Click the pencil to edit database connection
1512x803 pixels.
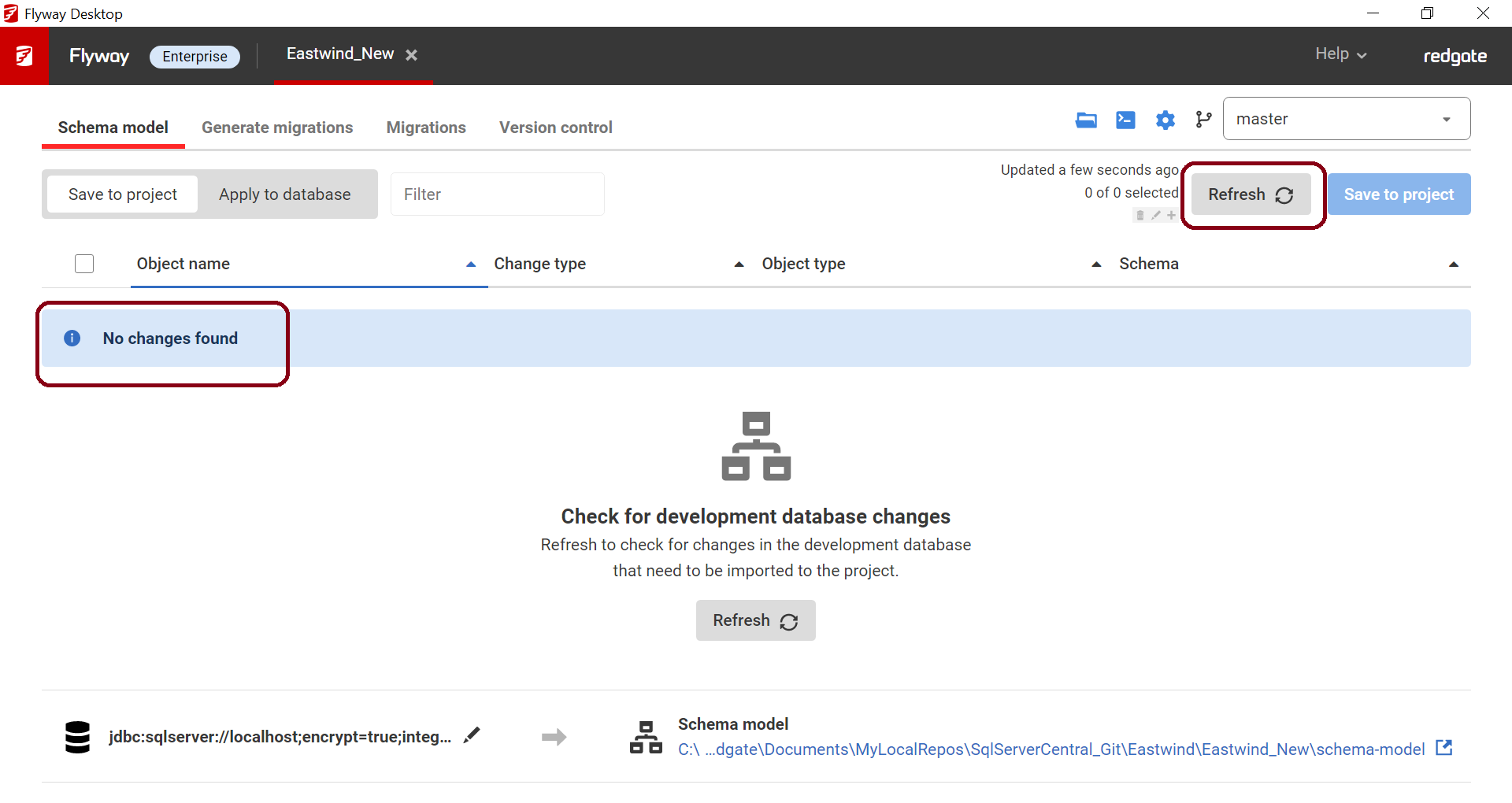pos(472,736)
